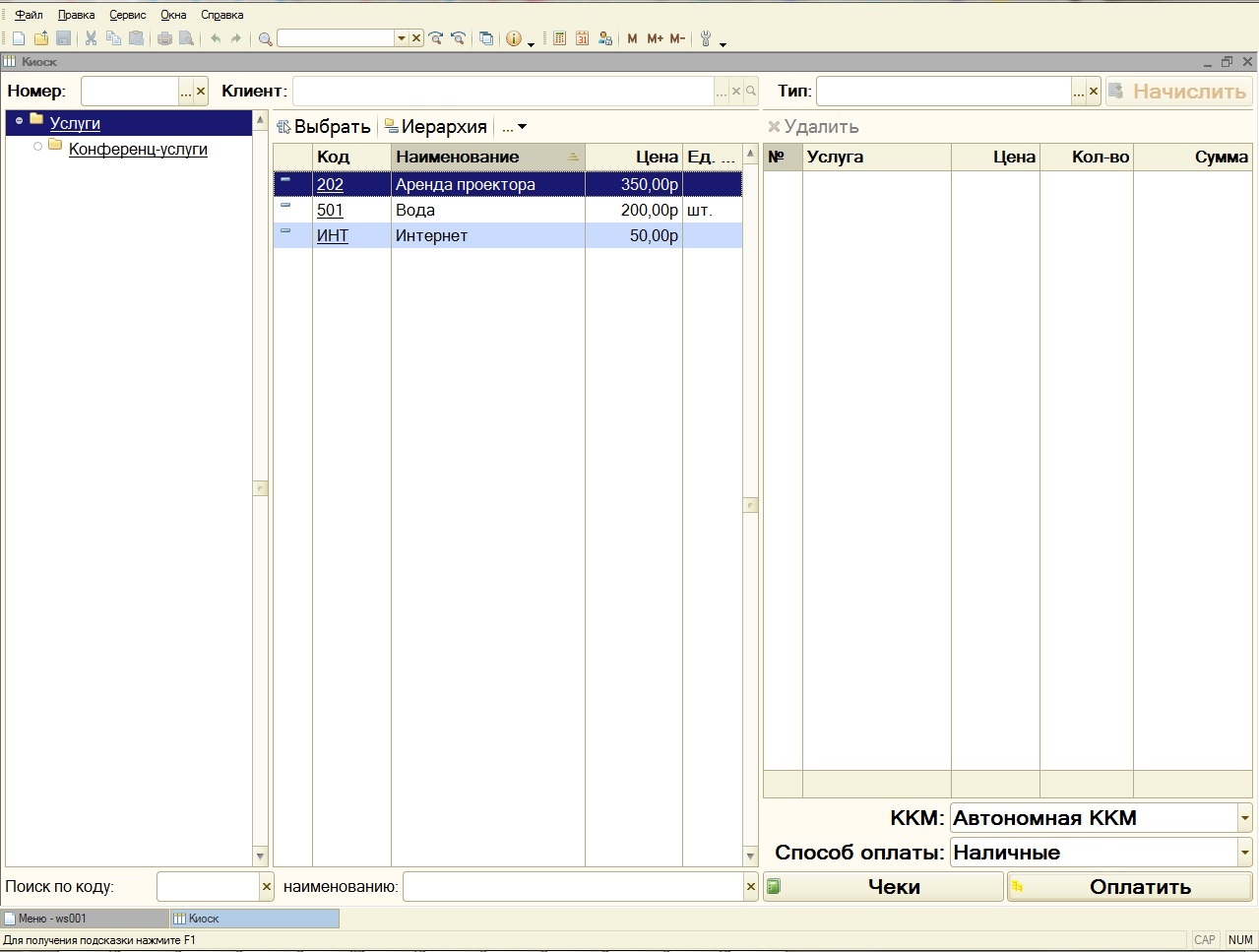Screen dimensions: 1259x952
Task: Click the Чеки button
Action: [883, 886]
